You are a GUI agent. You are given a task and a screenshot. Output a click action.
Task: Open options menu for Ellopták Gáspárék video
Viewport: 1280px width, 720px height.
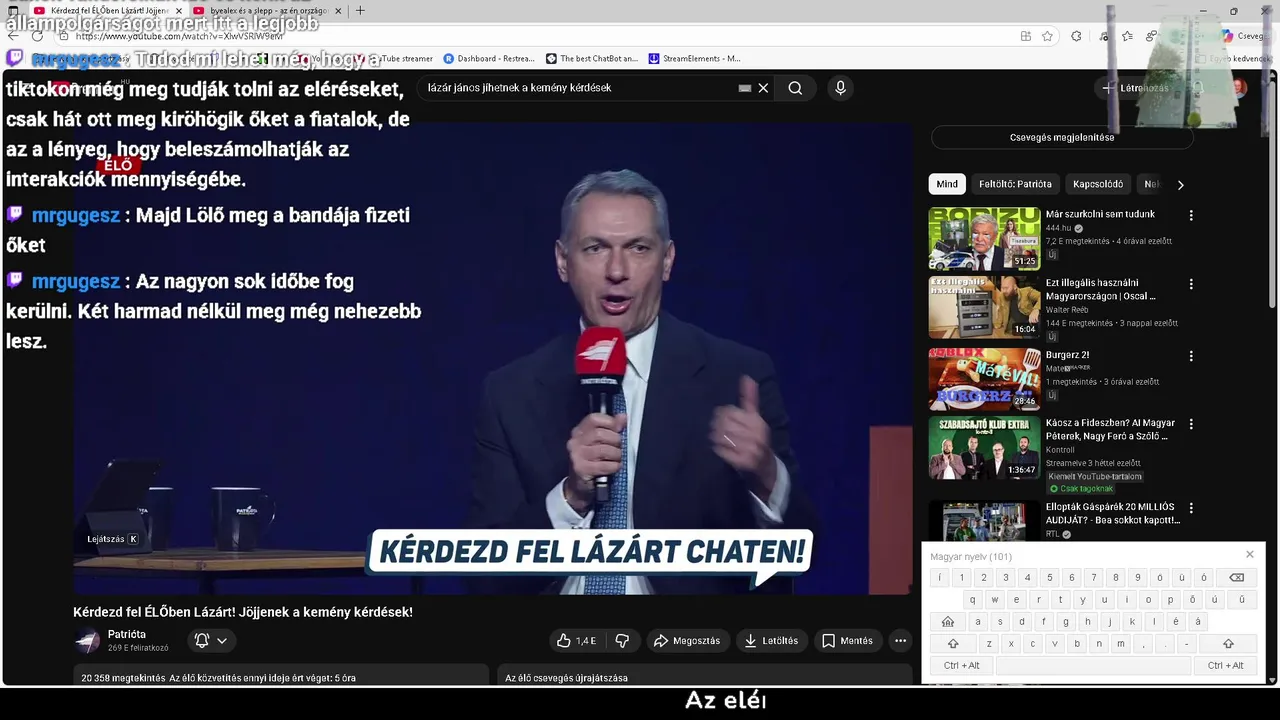coord(1190,508)
